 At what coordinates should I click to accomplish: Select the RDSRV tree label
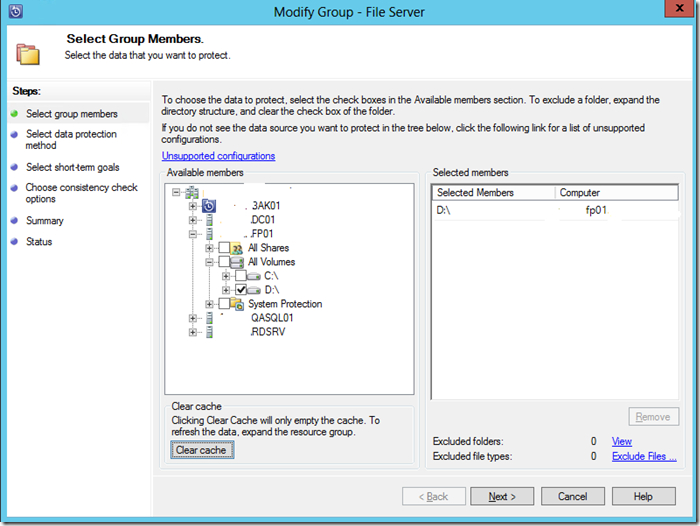267,332
